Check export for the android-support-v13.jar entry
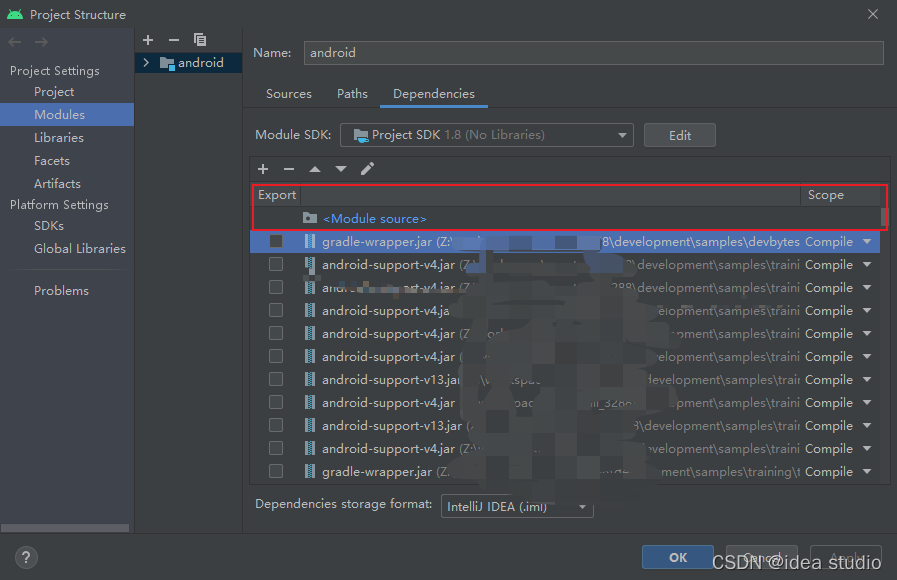 [x=276, y=379]
